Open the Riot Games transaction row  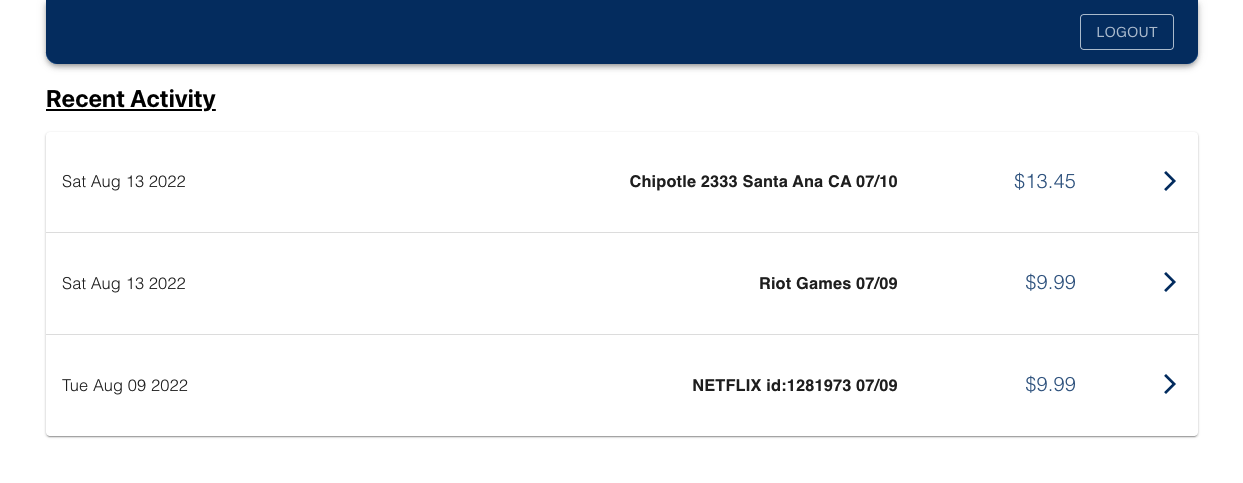tap(622, 284)
